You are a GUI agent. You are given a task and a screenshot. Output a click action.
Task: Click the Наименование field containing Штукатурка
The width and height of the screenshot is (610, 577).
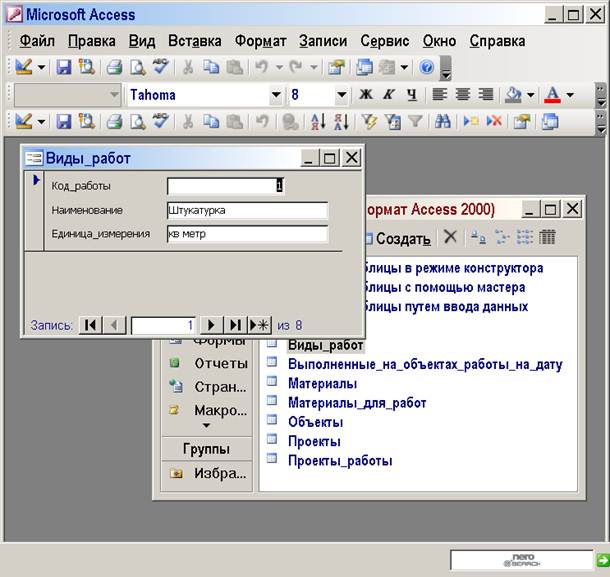click(x=248, y=210)
